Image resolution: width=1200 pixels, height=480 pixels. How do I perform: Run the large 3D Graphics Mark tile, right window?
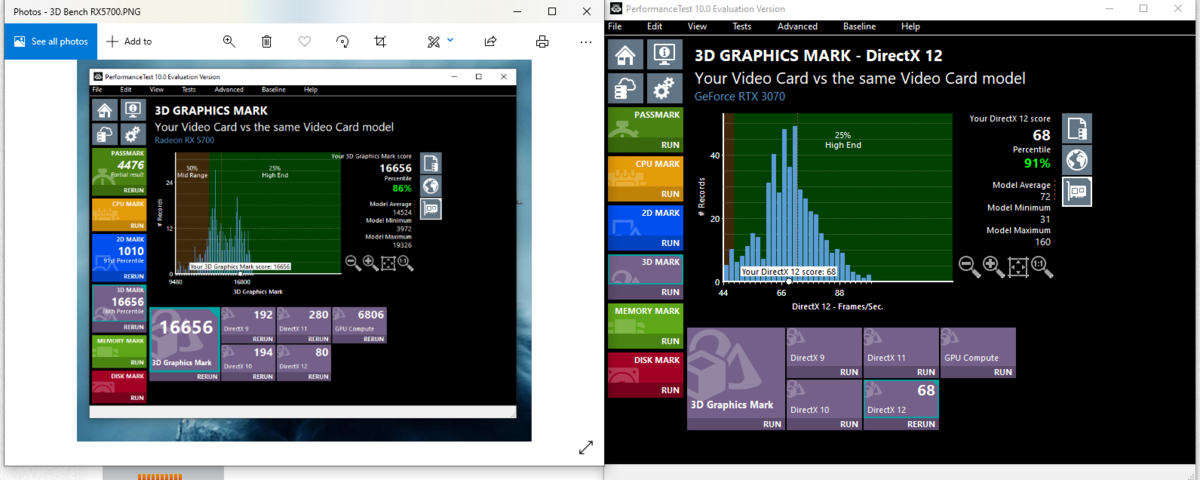coord(736,379)
